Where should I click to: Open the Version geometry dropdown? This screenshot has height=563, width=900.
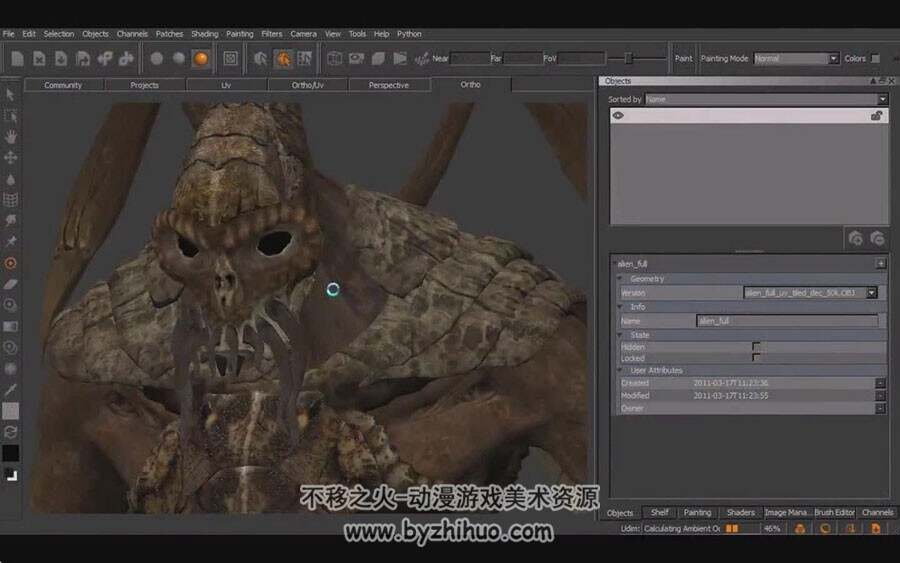810,293
